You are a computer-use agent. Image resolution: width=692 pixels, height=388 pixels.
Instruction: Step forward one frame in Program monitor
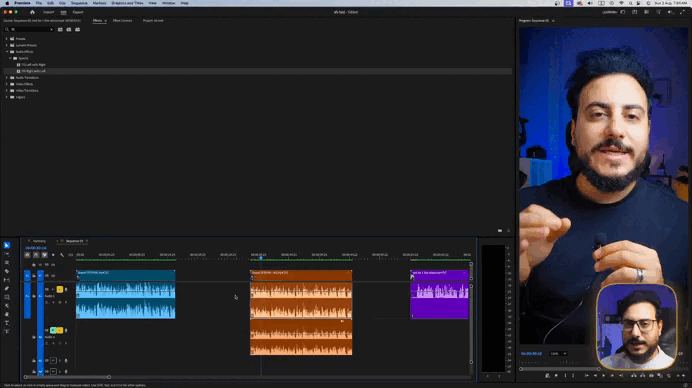[612, 376]
